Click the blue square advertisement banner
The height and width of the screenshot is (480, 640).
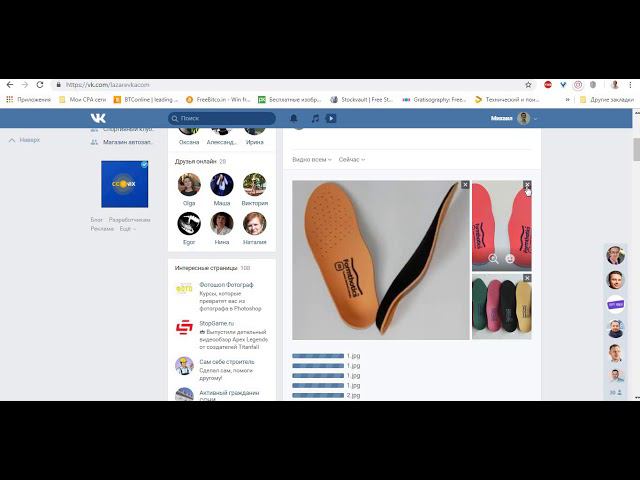click(x=124, y=184)
